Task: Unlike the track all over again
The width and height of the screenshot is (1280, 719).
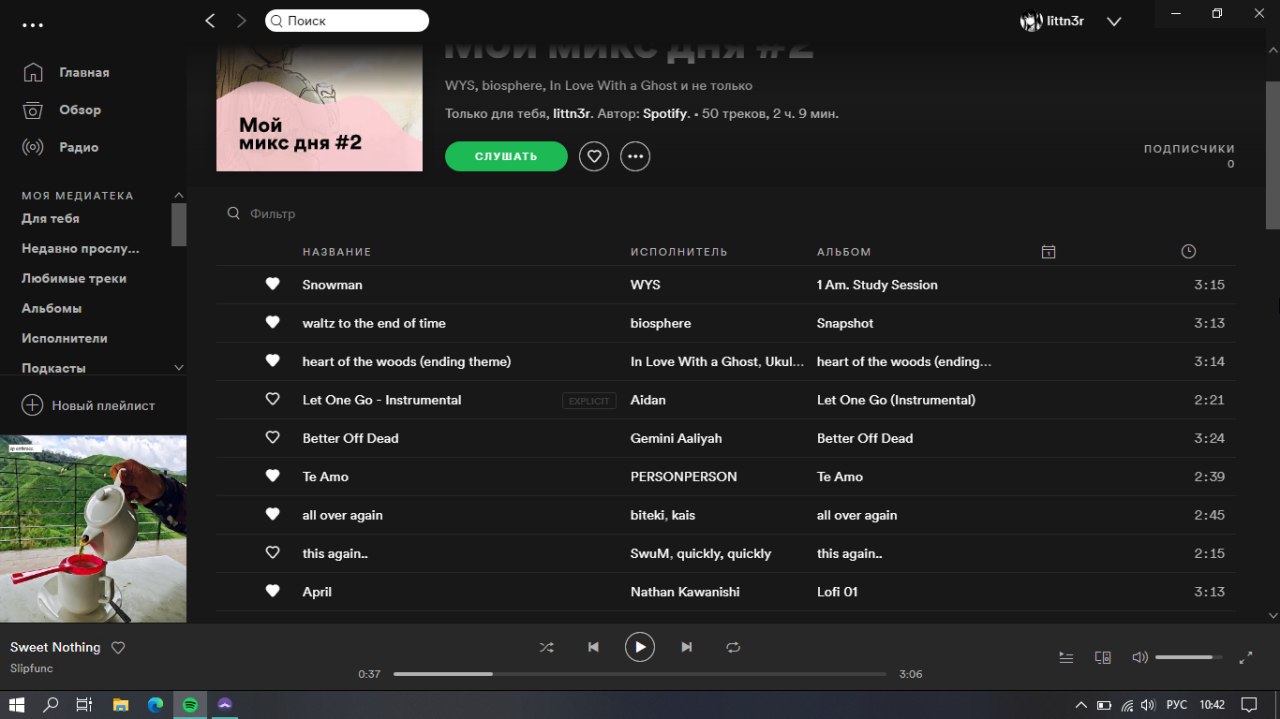Action: pos(272,514)
